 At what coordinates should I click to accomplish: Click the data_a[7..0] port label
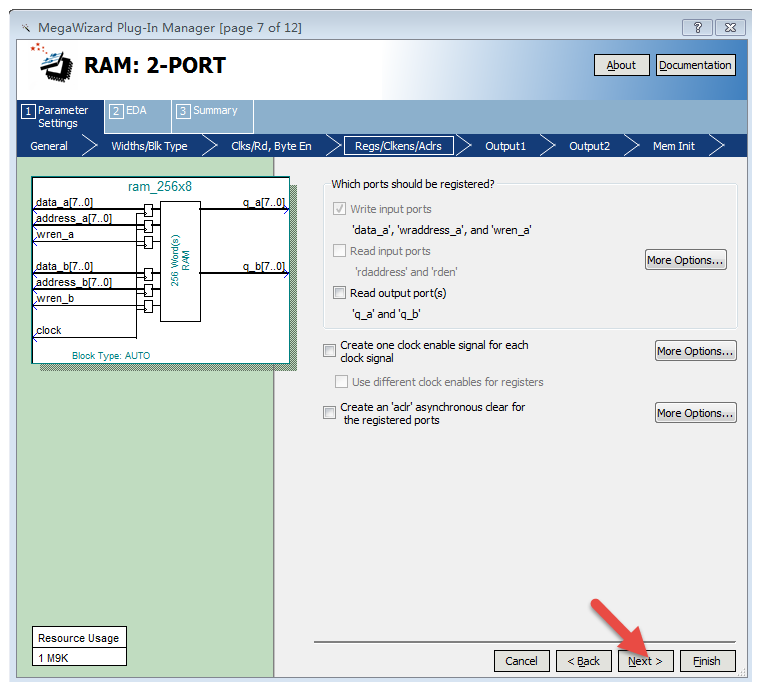click(64, 202)
